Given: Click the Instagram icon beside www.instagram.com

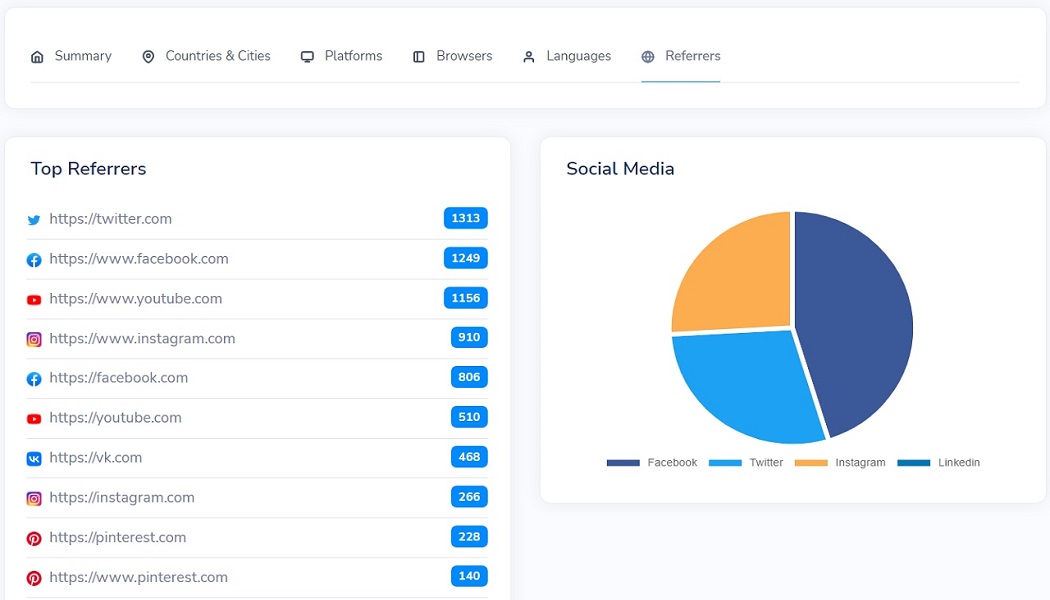Looking at the screenshot, I should [34, 339].
